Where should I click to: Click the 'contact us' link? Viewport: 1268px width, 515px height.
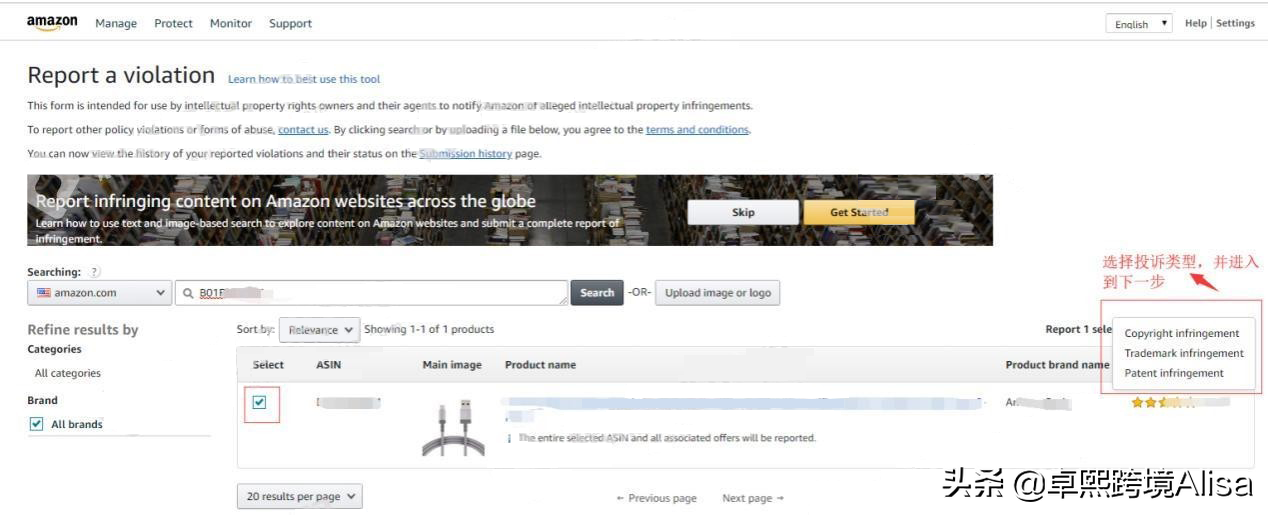[x=303, y=130]
